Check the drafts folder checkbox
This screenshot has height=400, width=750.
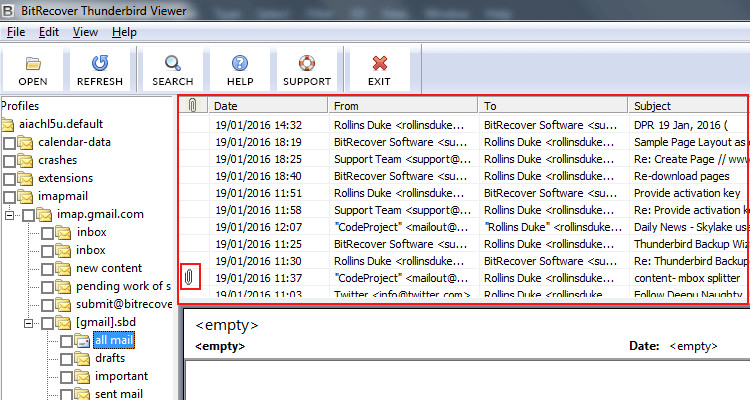[x=66, y=359]
